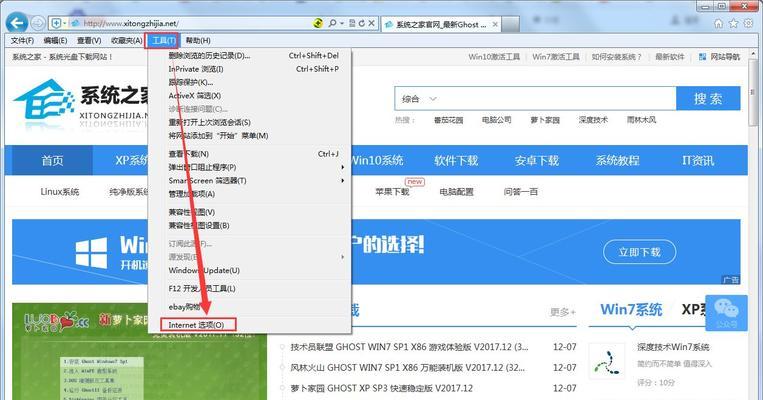Open the address bar search dropdown arrow
The height and width of the screenshot is (400, 763).
coord(342,23)
